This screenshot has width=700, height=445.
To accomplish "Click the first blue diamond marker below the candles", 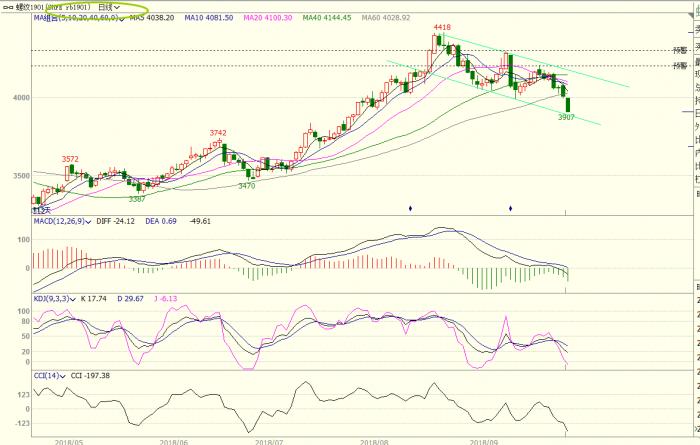I will coord(410,208).
